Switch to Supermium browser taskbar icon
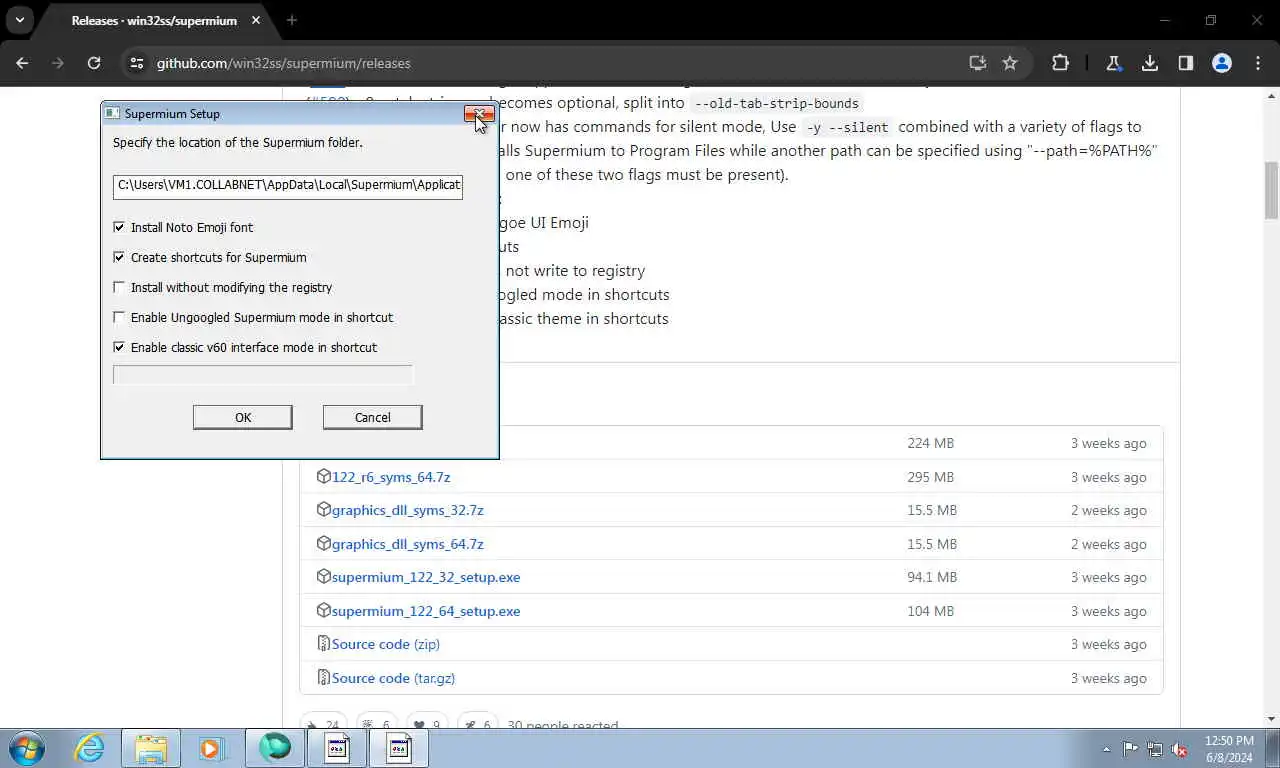Viewport: 1280px width, 768px height. click(275, 748)
